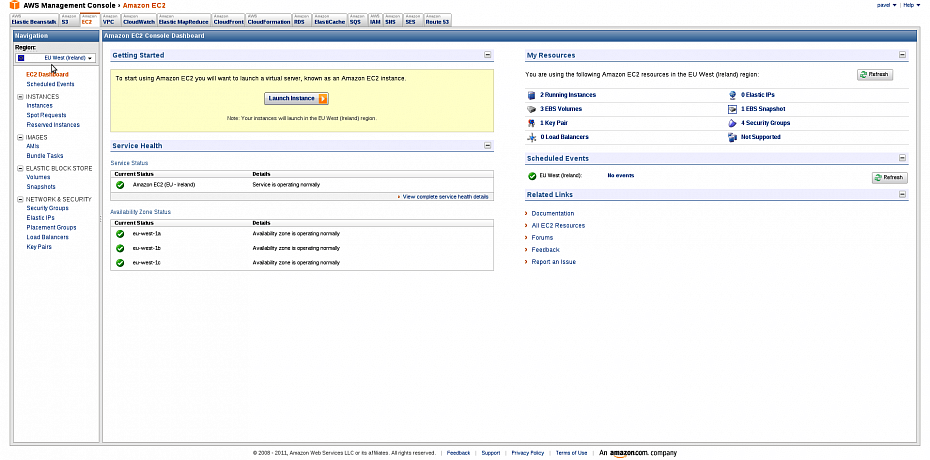
Task: Open All EC2 Resources link
Action: tap(558, 226)
